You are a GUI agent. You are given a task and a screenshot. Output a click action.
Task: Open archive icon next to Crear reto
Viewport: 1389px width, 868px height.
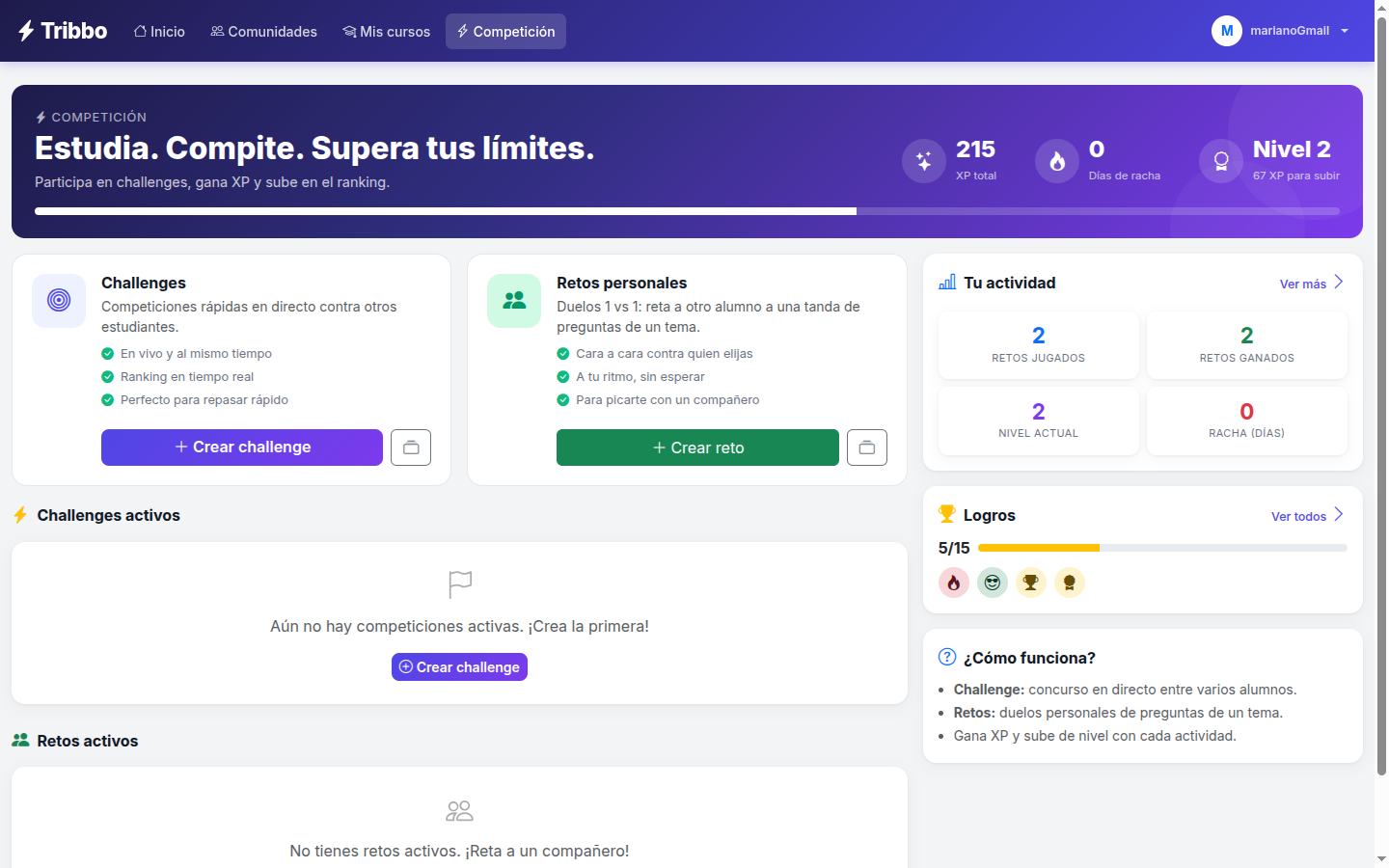tap(867, 448)
